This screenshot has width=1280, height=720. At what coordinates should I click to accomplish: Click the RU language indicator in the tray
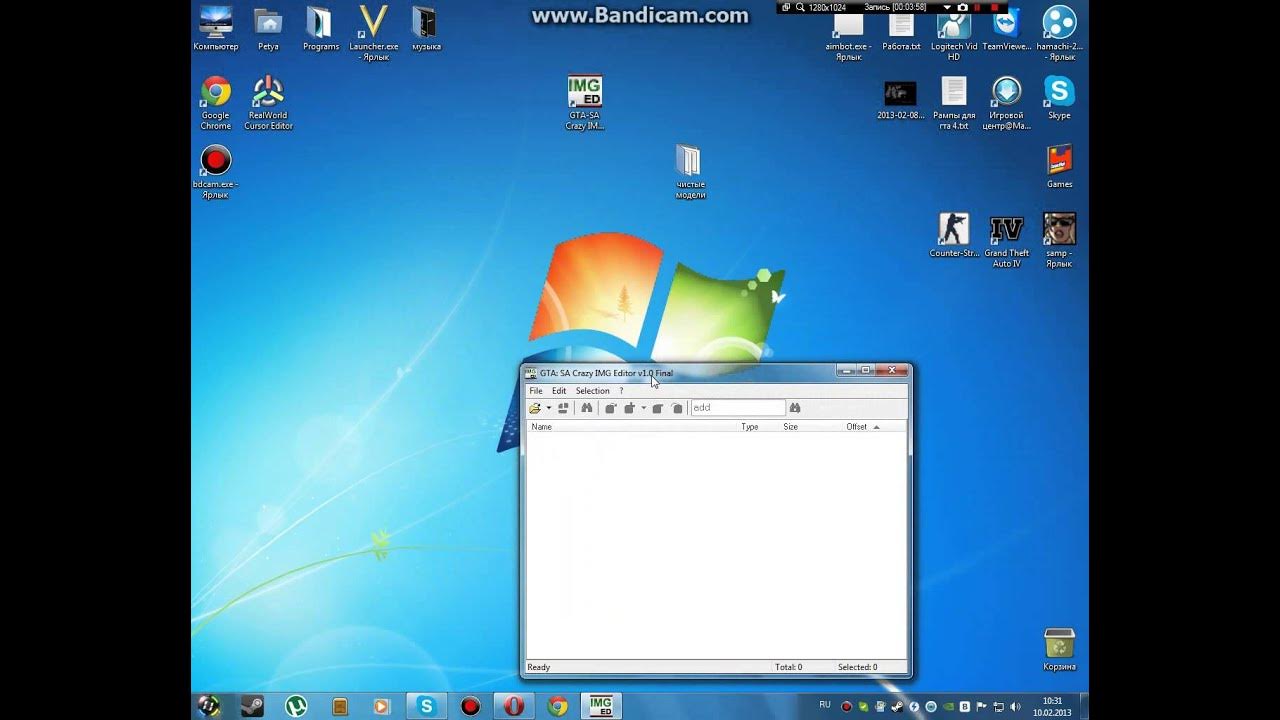click(825, 705)
